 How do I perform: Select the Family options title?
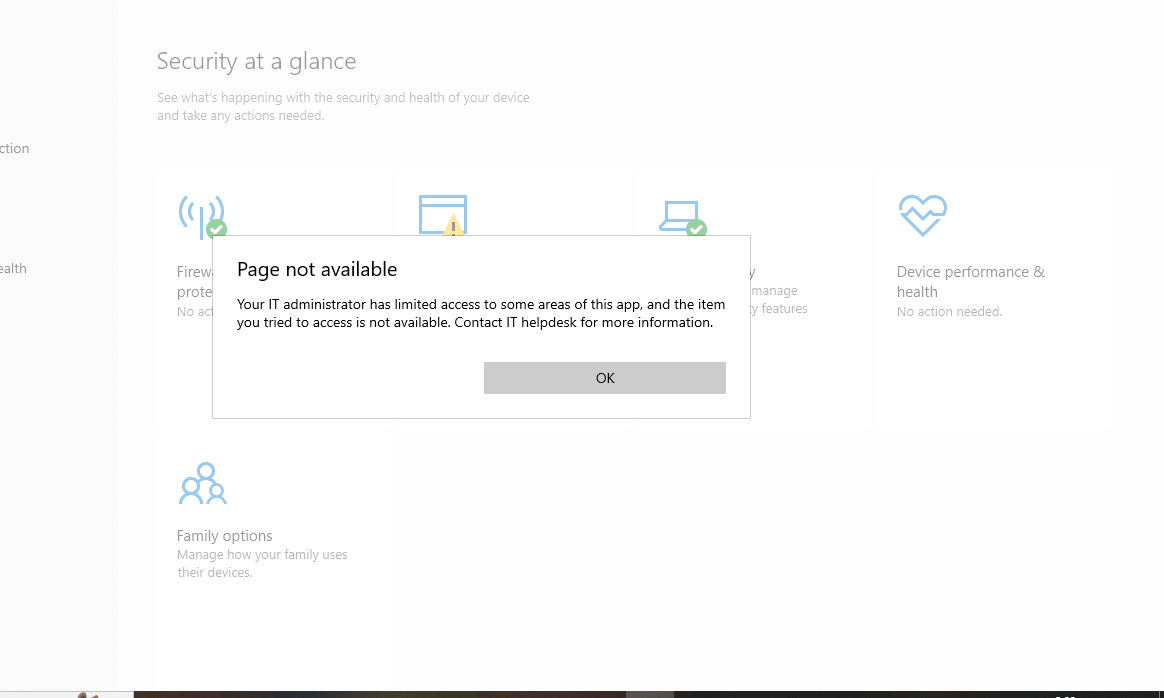[224, 535]
